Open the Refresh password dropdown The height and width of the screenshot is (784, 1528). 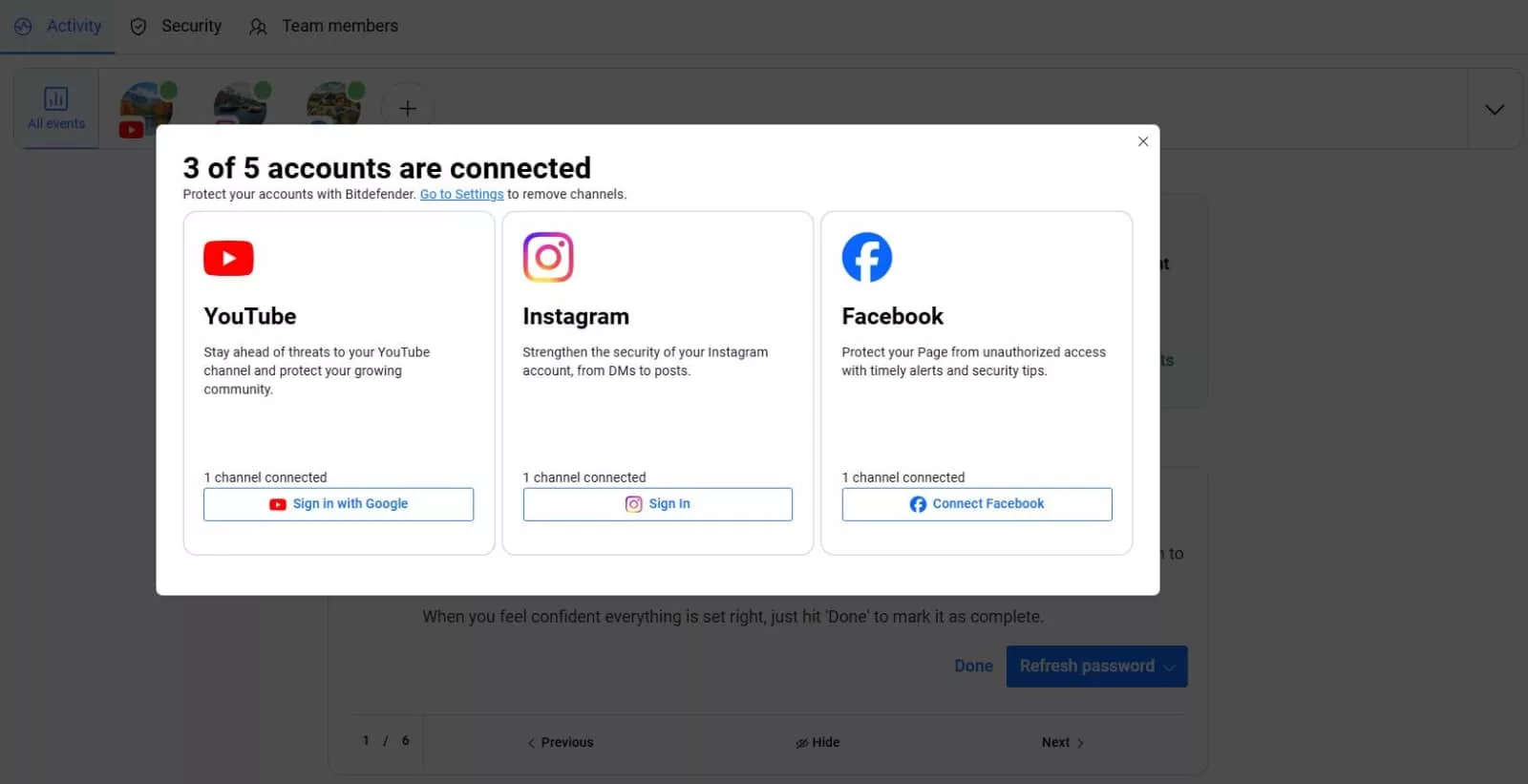(x=1170, y=667)
